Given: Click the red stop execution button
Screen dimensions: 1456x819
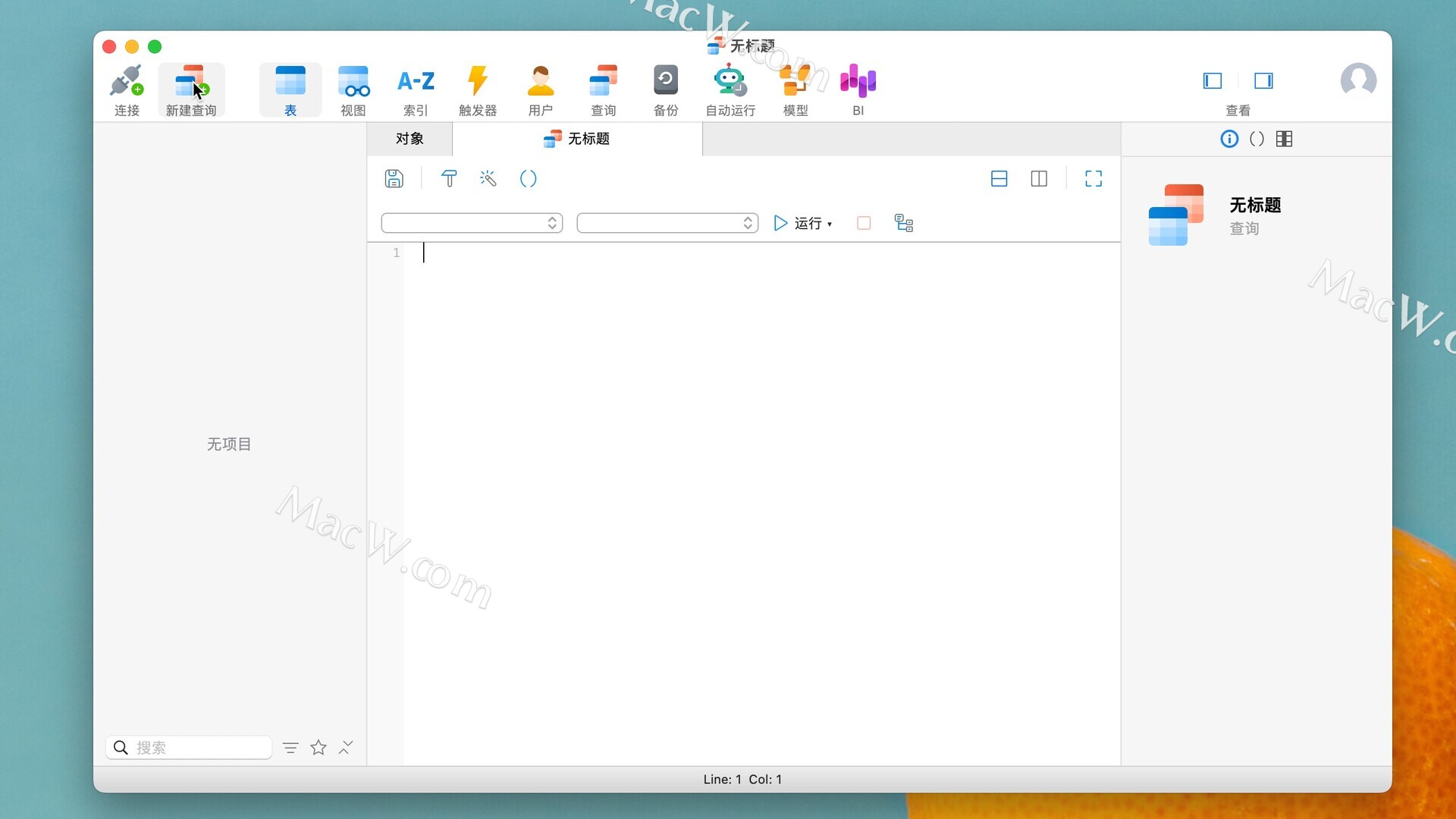Looking at the screenshot, I should (x=864, y=223).
